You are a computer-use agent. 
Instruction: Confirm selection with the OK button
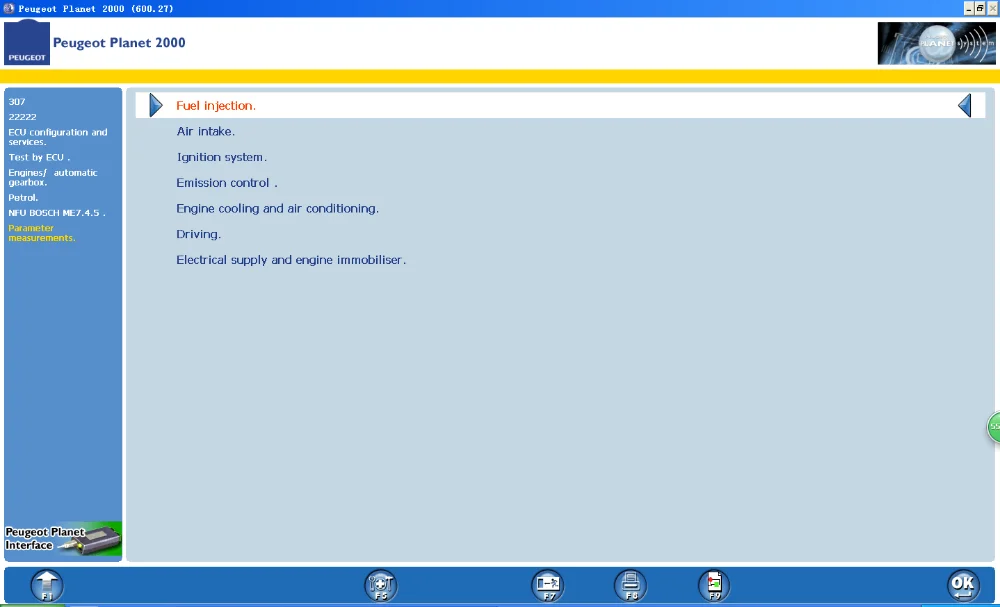click(x=963, y=585)
